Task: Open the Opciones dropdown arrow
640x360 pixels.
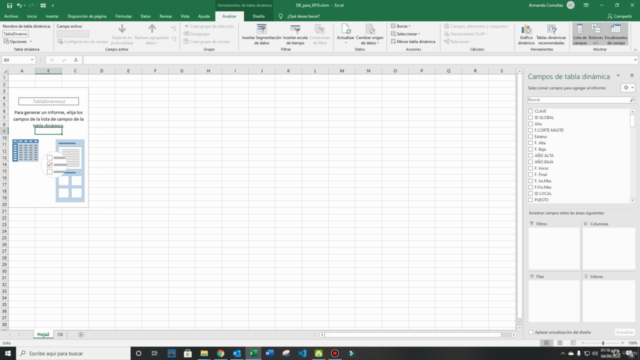Action: point(31,42)
